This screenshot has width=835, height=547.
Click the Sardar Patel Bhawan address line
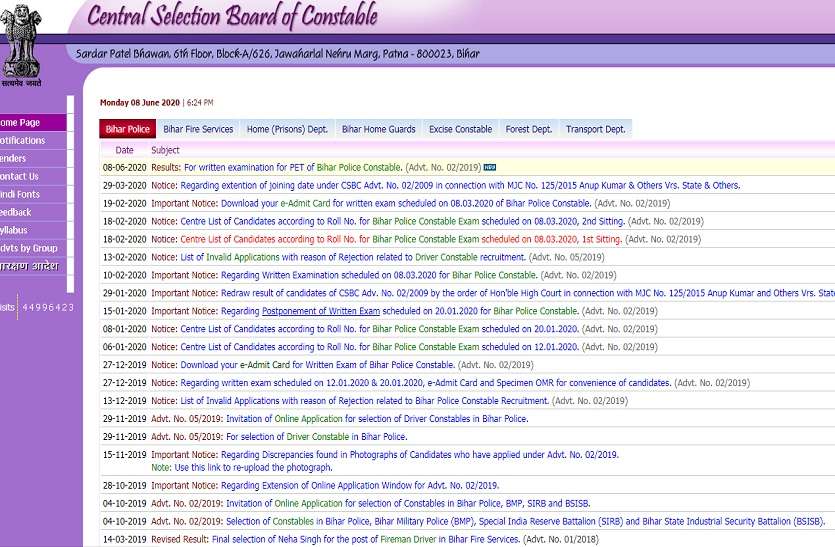277,54
